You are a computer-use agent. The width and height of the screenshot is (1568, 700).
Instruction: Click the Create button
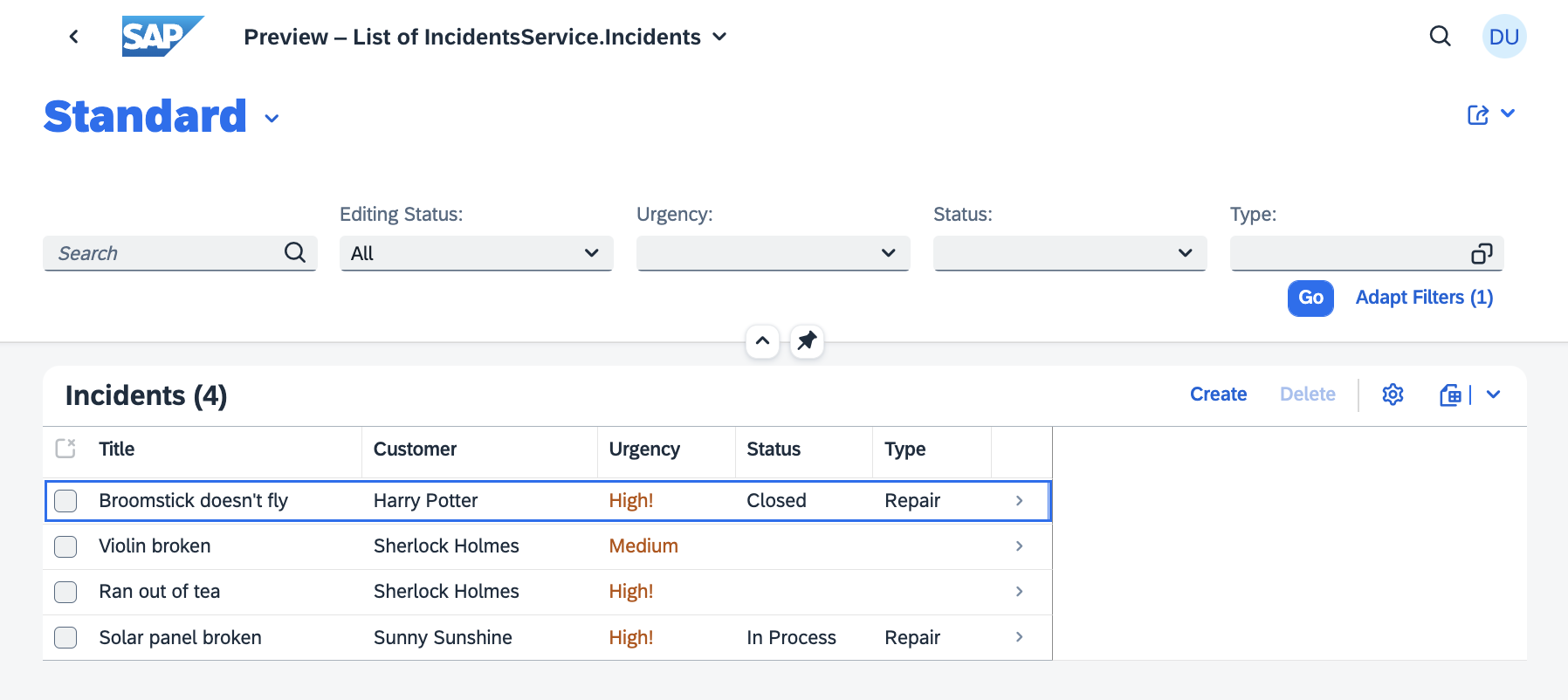click(1218, 395)
